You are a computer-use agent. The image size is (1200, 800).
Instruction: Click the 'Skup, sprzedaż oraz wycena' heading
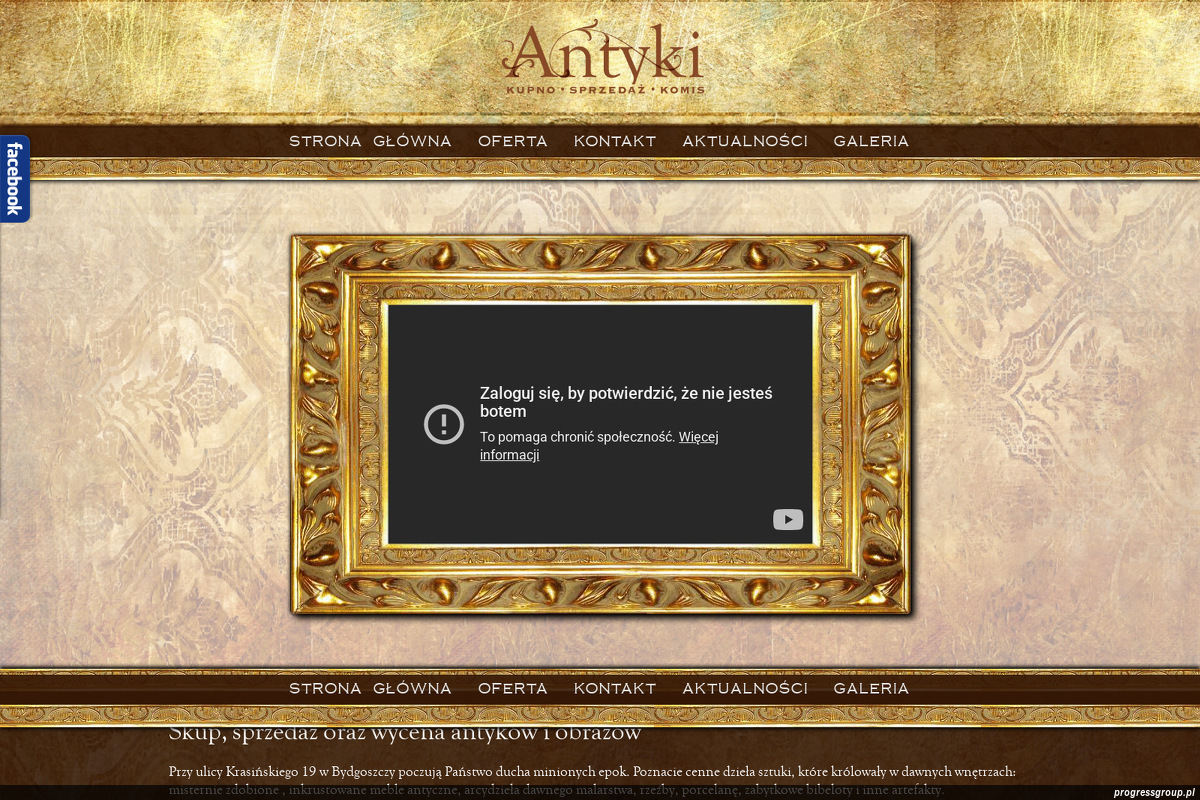[404, 734]
